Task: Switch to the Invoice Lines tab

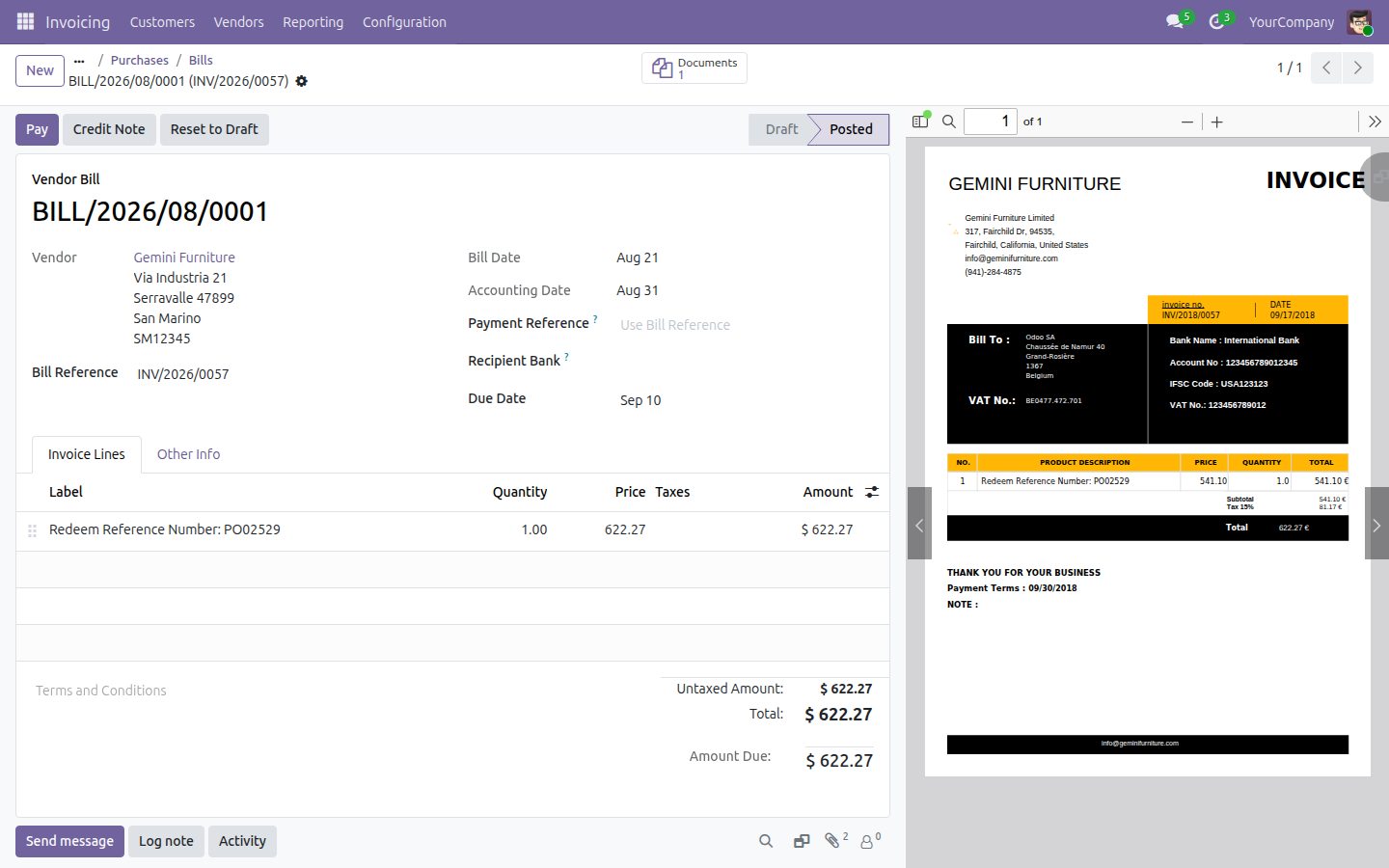Action: click(x=87, y=454)
